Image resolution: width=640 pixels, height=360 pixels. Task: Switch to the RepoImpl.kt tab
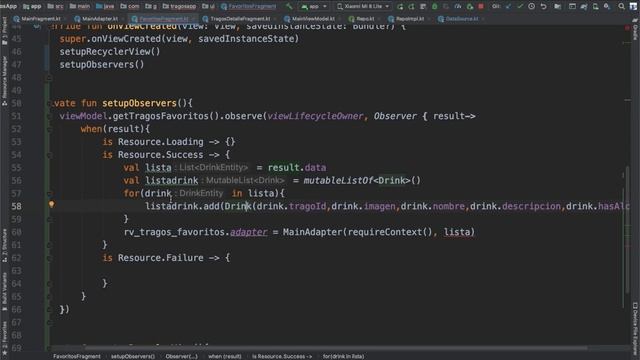407,19
